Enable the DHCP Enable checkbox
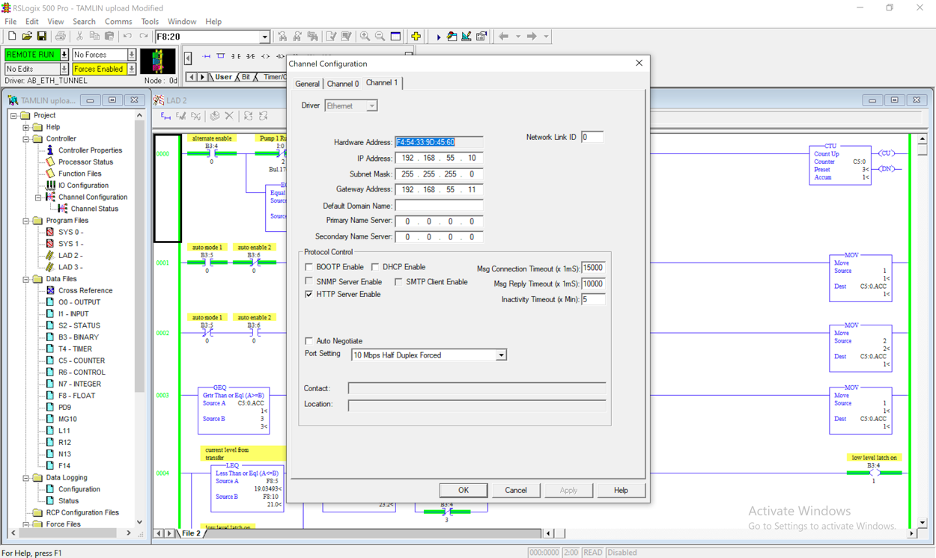The height and width of the screenshot is (558, 936). click(x=375, y=267)
